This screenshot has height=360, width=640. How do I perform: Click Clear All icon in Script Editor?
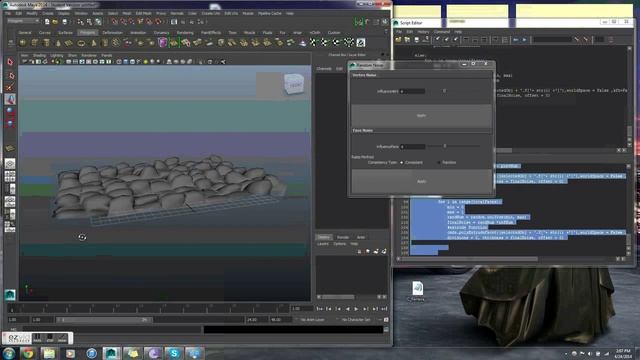456,40
